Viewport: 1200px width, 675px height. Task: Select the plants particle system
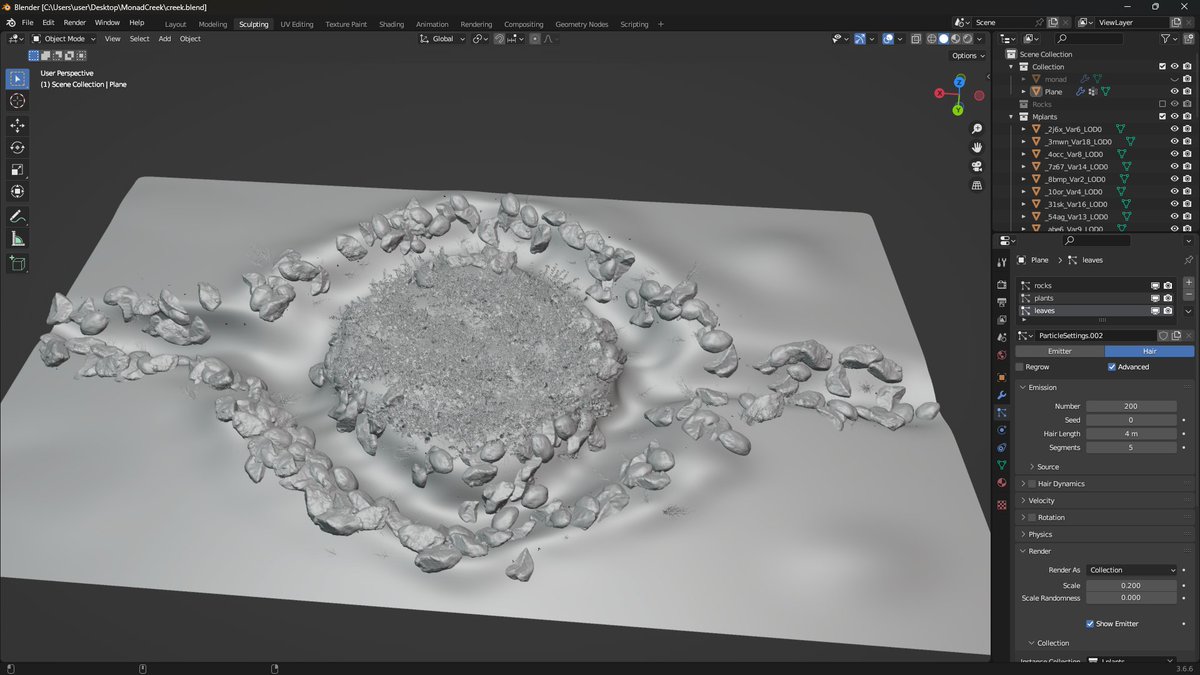pyautogui.click(x=1096, y=298)
